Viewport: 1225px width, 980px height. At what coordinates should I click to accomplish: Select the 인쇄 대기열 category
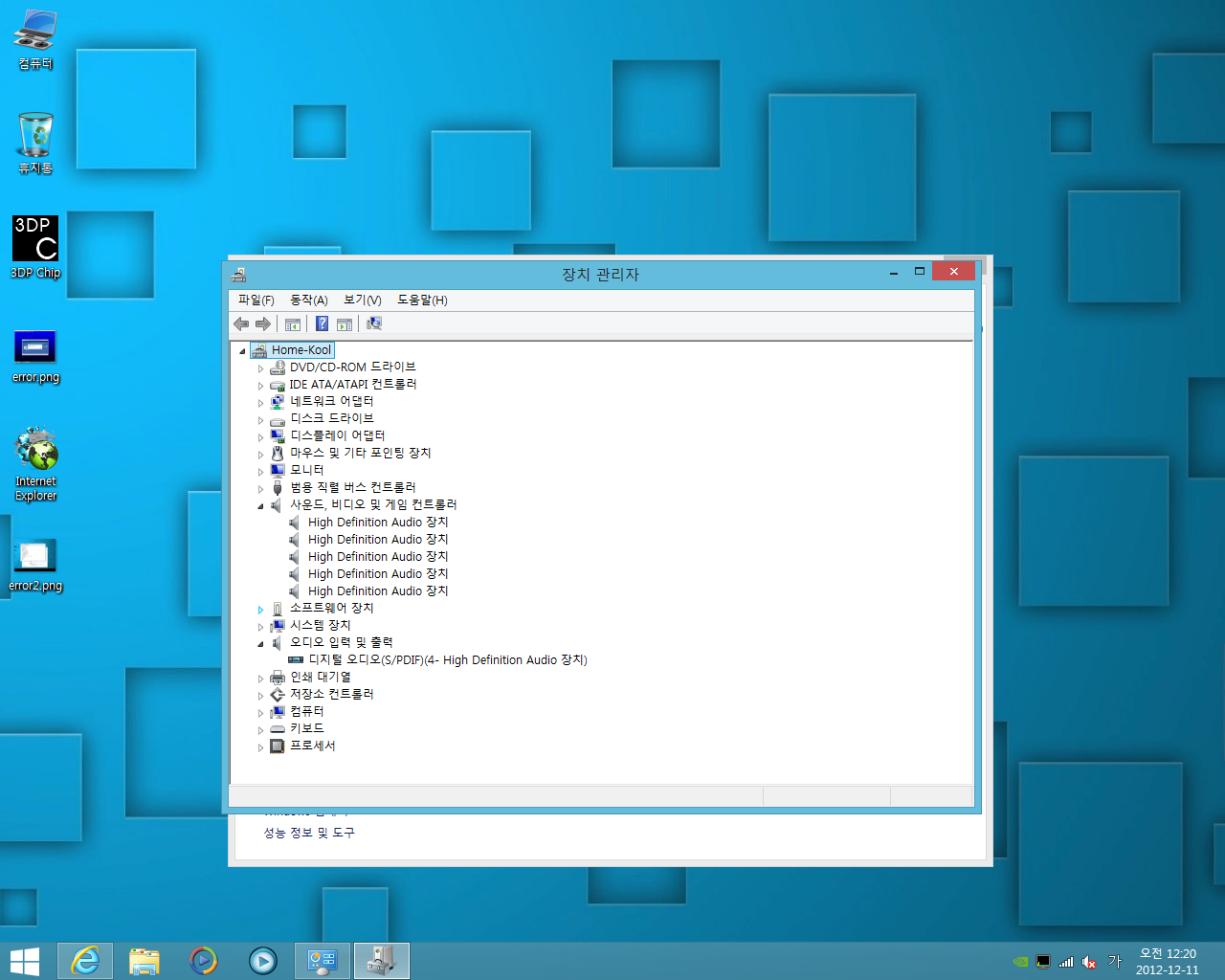321,678
